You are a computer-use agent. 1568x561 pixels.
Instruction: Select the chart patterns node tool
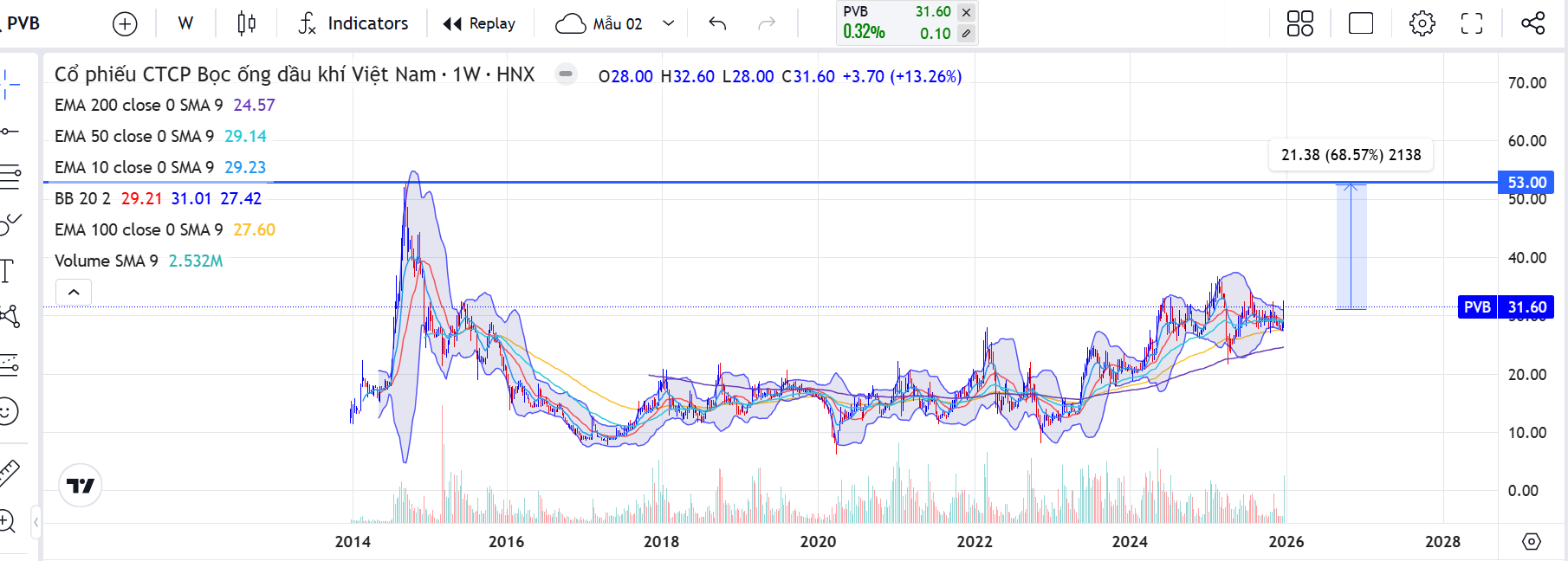(x=10, y=316)
